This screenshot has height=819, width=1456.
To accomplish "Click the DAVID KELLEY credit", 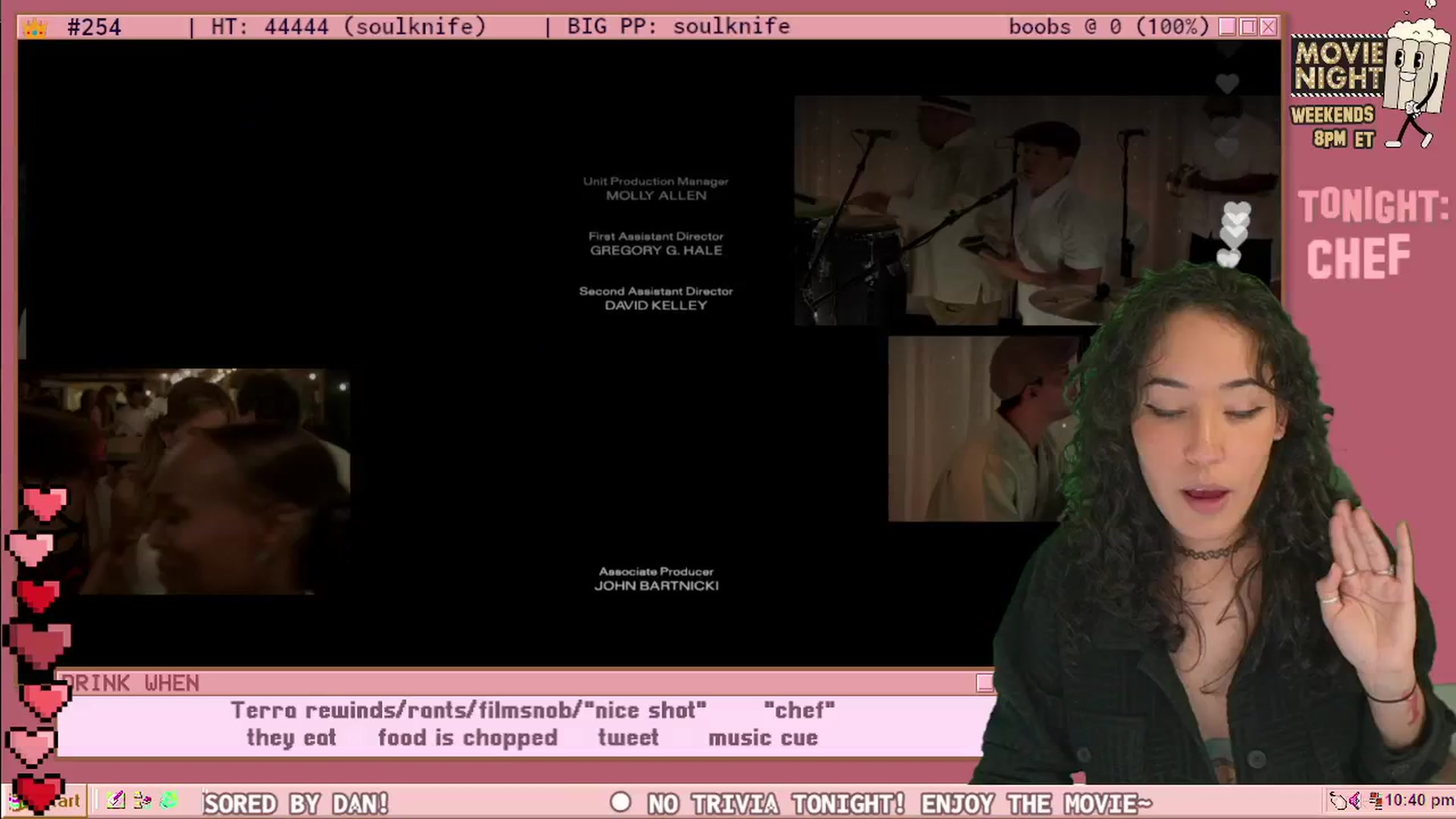I will (656, 305).
